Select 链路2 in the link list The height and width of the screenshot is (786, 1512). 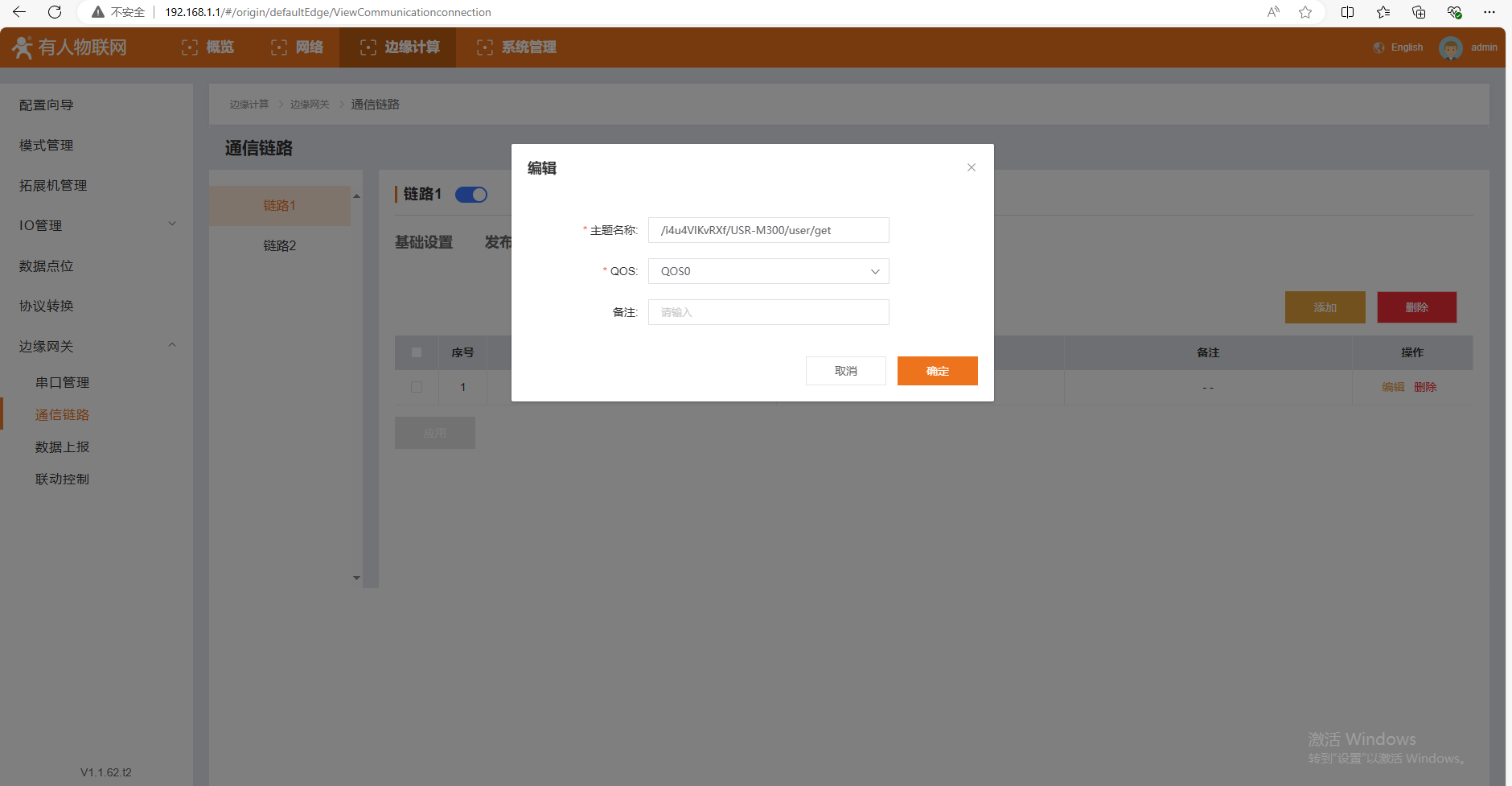click(x=280, y=245)
